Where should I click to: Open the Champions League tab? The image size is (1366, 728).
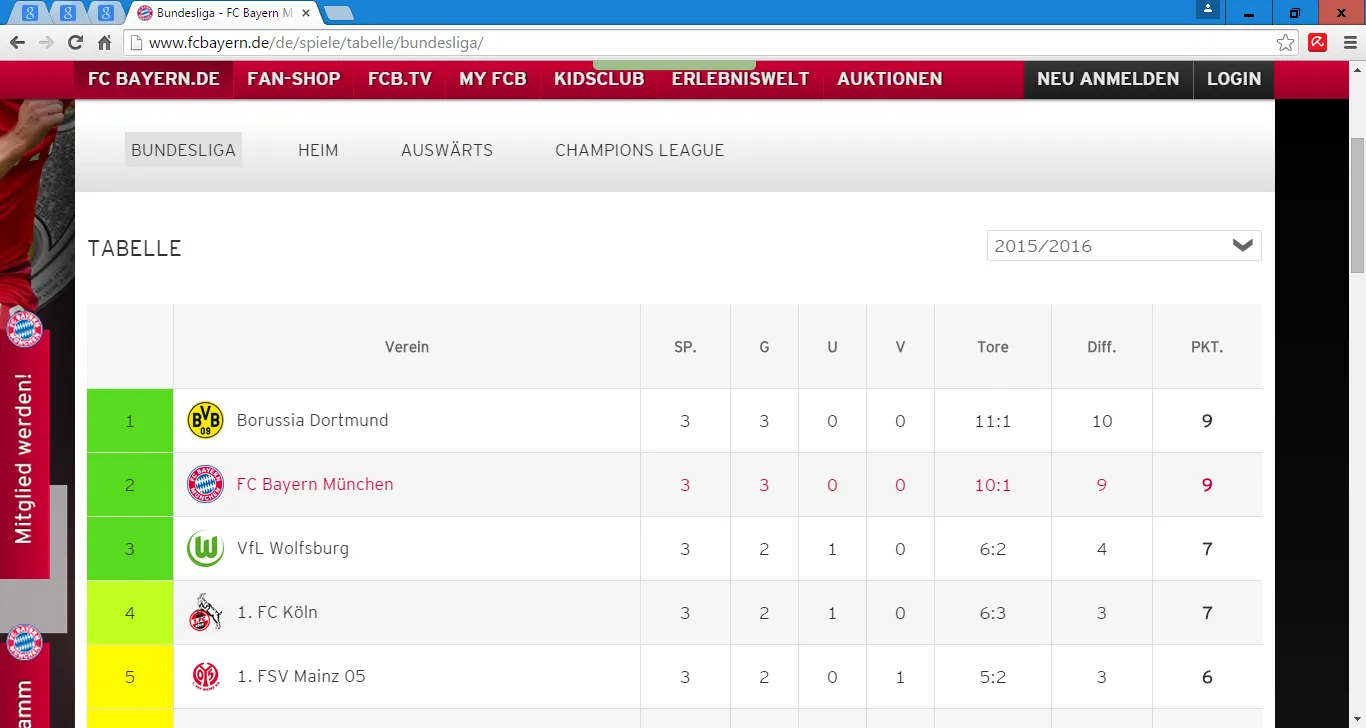pos(639,150)
